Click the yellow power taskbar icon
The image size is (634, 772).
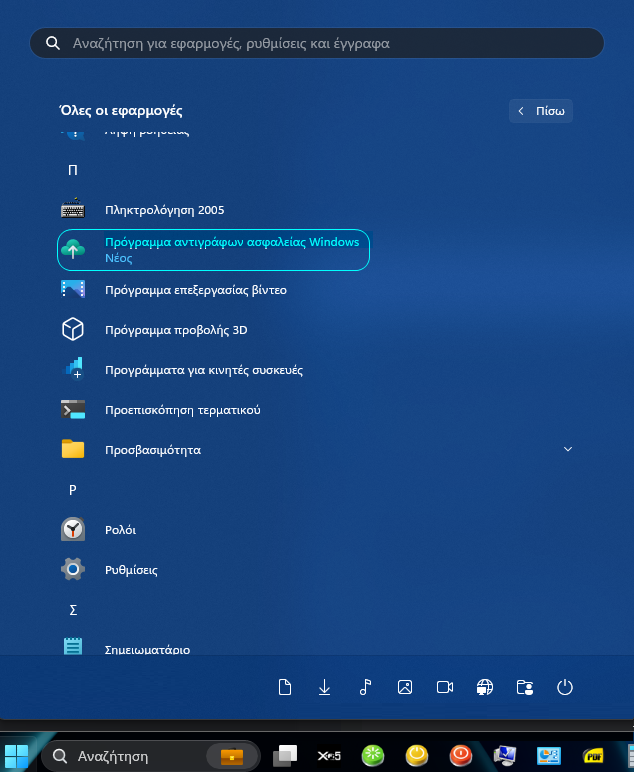point(417,756)
